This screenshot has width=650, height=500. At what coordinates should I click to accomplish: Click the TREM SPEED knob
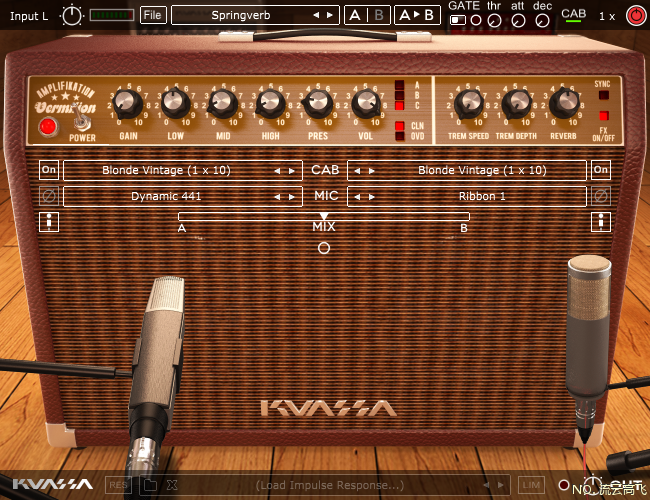click(x=469, y=104)
